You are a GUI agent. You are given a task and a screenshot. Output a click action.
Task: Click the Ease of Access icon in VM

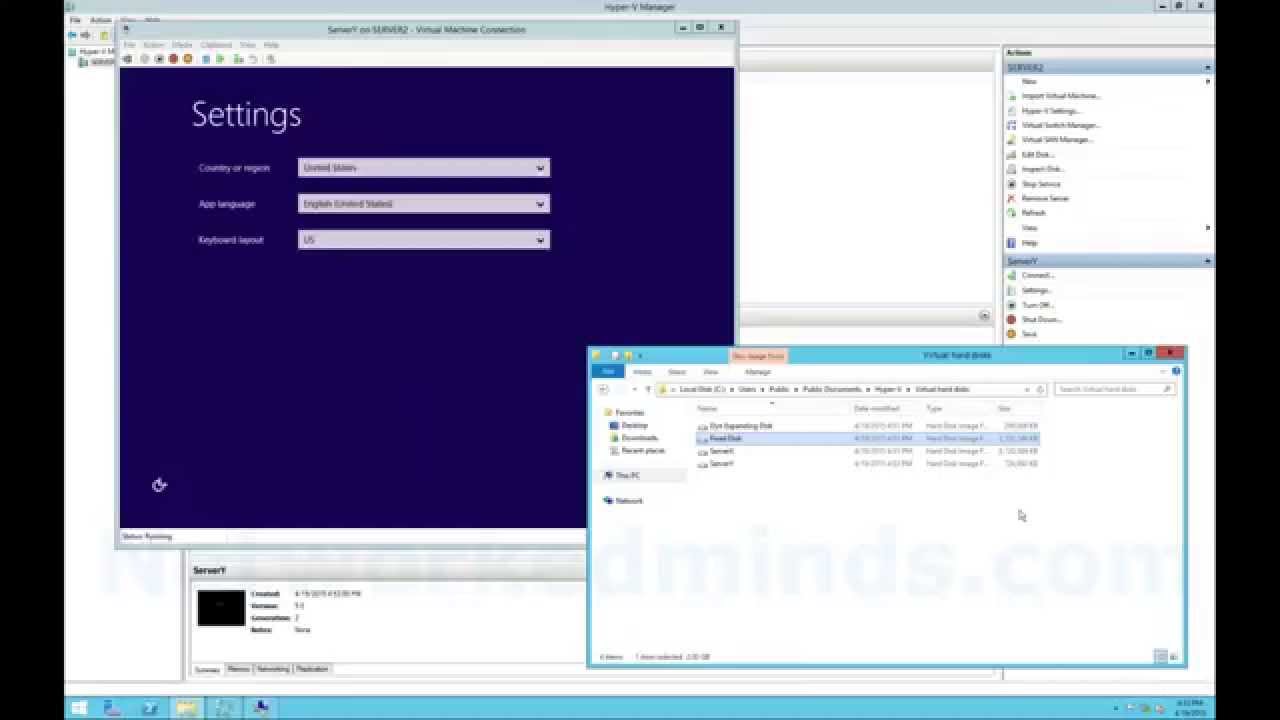159,485
